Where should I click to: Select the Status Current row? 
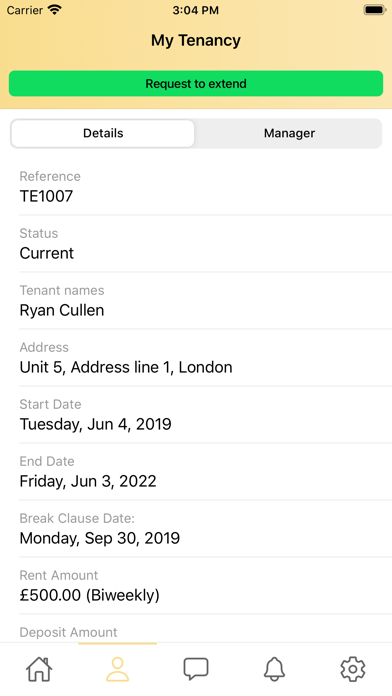pyautogui.click(x=206, y=244)
